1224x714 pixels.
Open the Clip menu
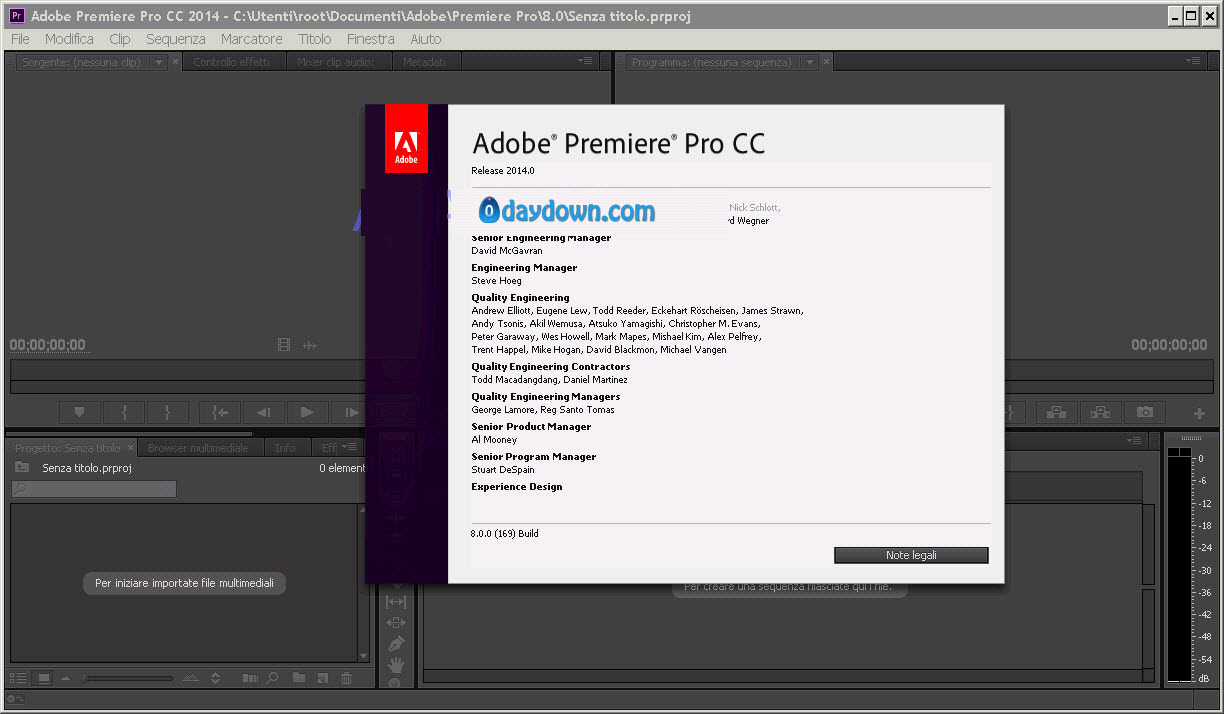(x=120, y=39)
